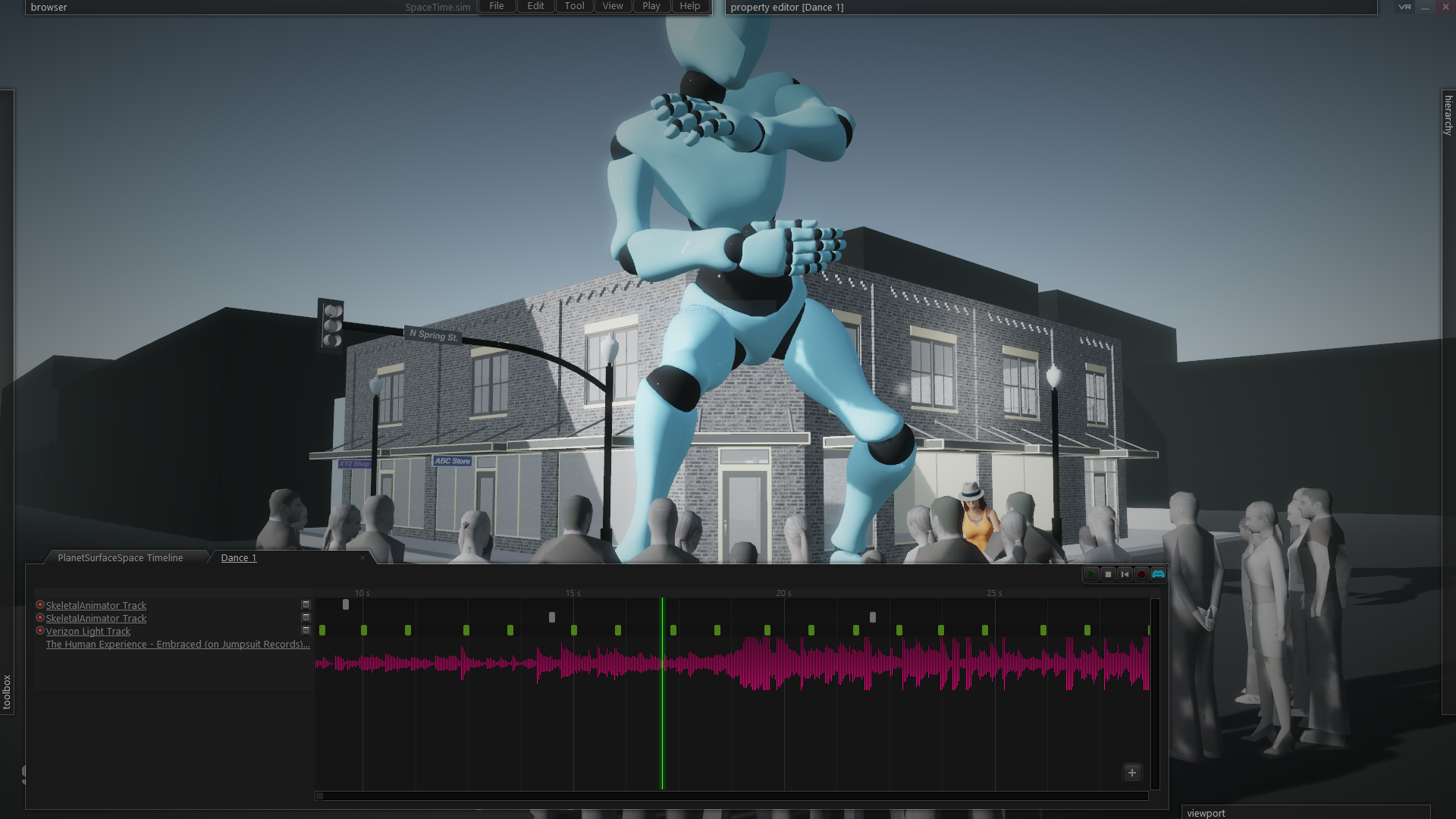Click the blue gamepad controller icon

tap(1158, 575)
